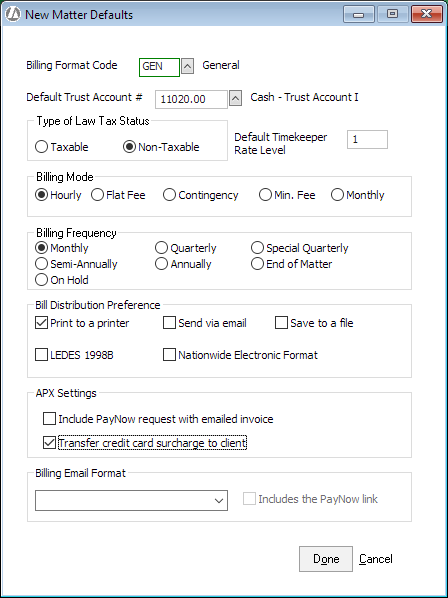Select On Hold billing frequency

point(41,280)
